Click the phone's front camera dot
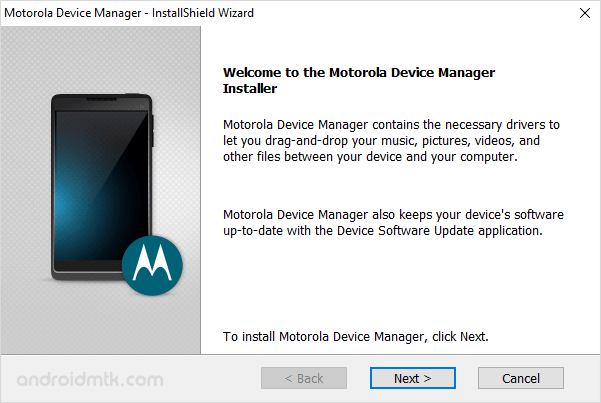 tap(141, 106)
